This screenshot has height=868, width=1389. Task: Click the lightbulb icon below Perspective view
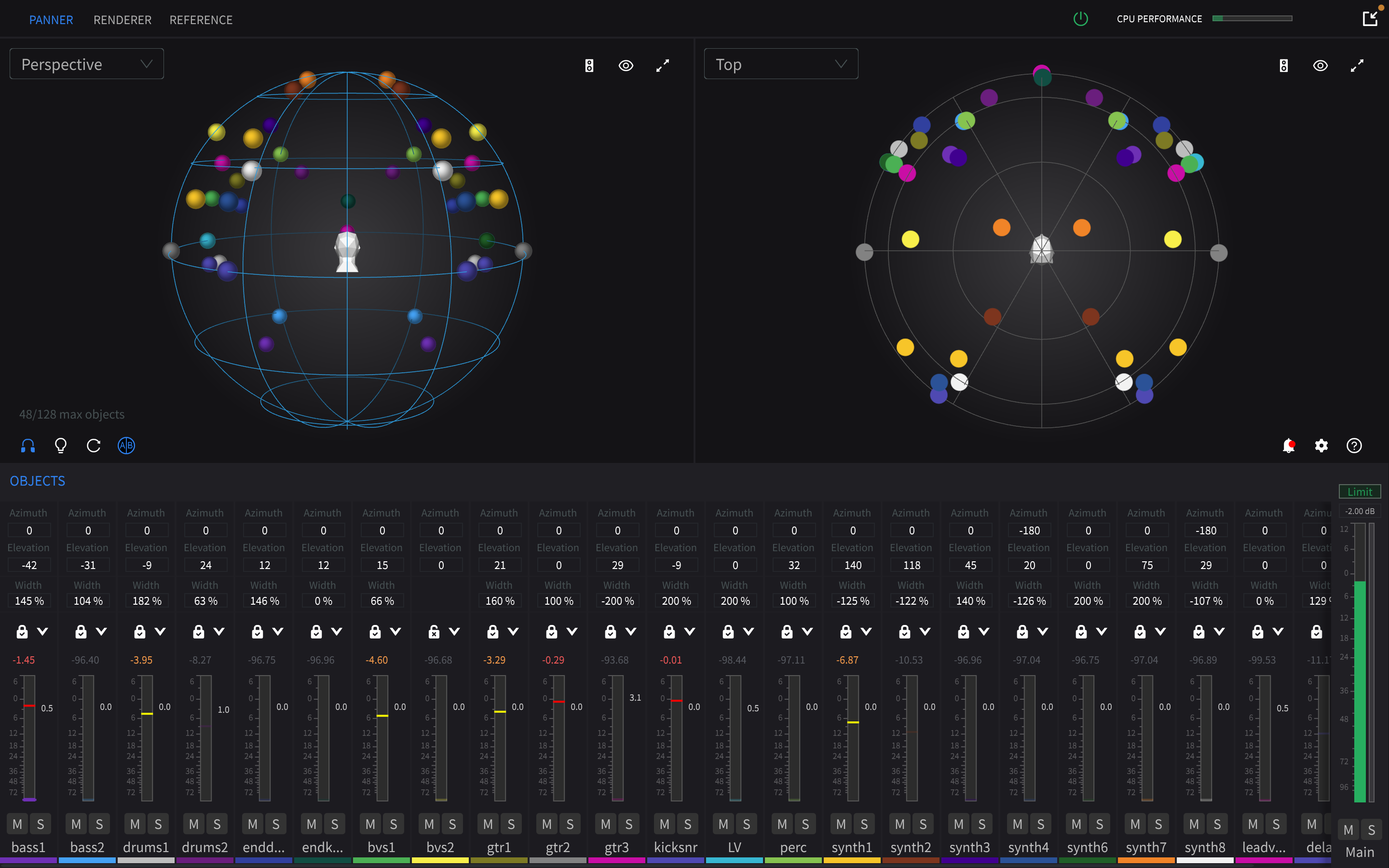pos(60,446)
